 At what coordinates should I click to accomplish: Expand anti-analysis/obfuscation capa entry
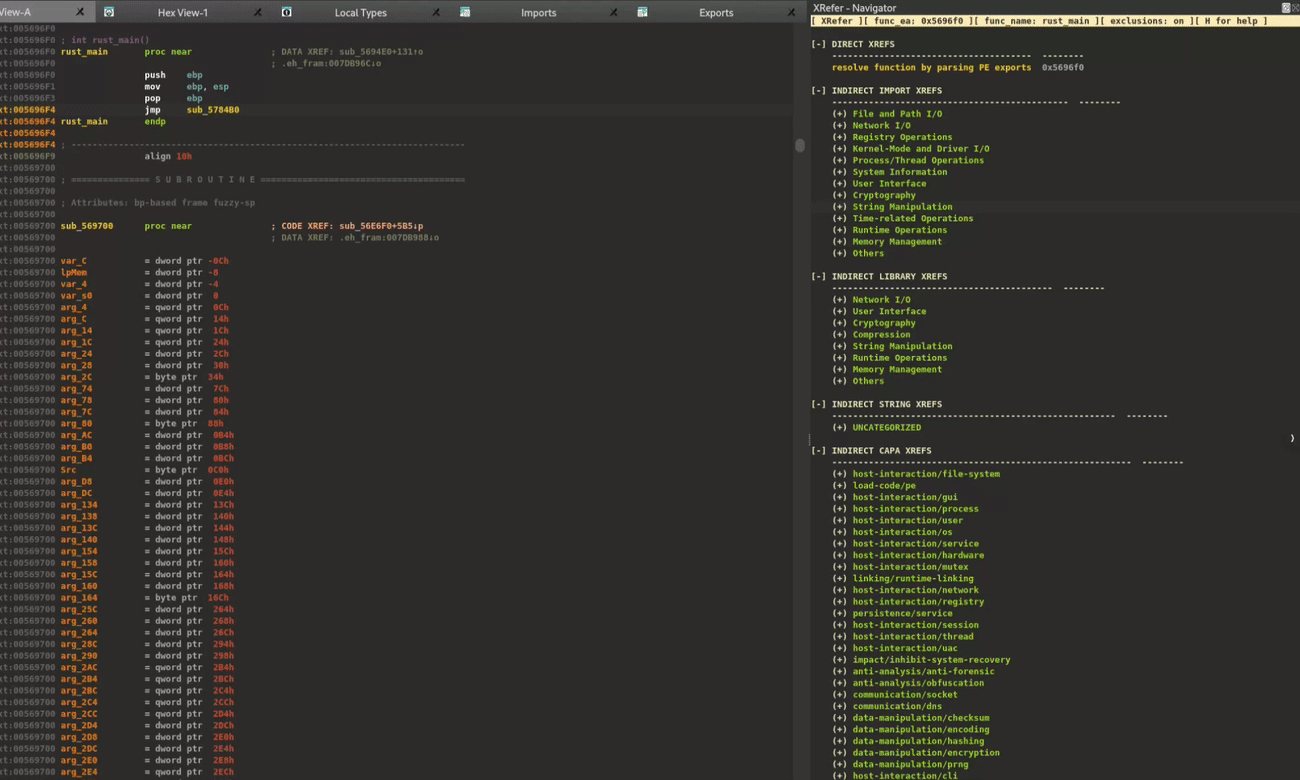coord(840,683)
